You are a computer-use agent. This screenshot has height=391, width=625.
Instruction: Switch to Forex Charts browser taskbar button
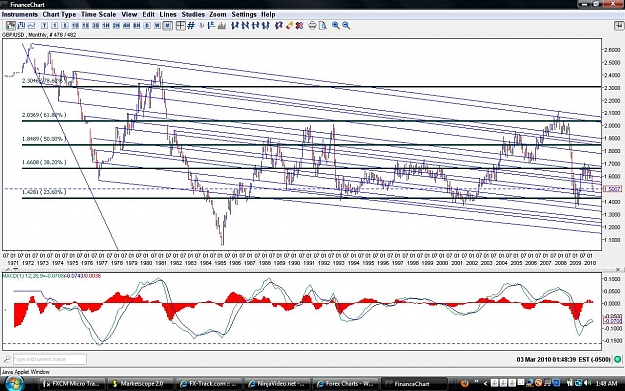click(x=346, y=384)
